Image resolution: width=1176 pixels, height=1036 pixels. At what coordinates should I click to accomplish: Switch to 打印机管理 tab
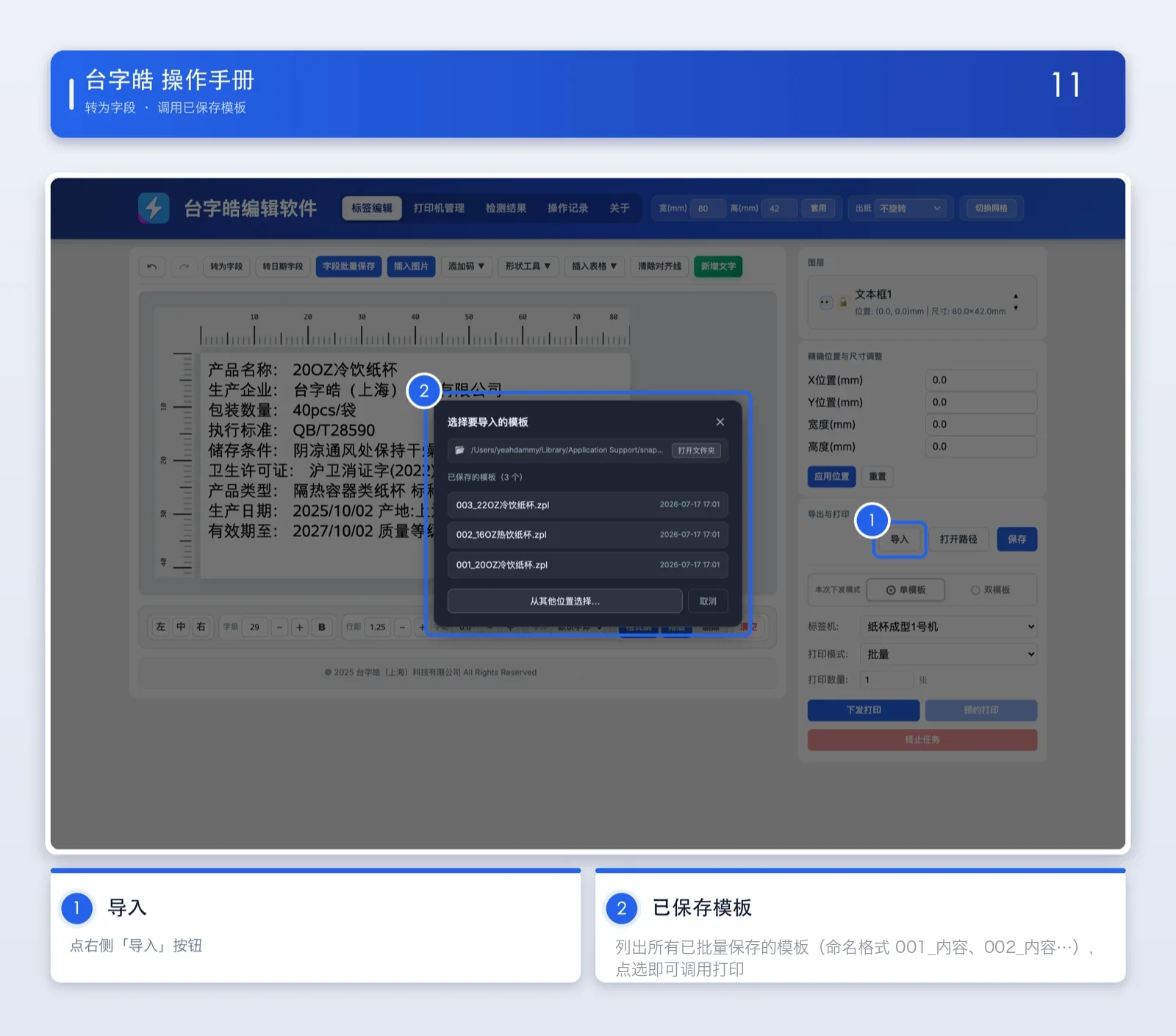pos(439,208)
